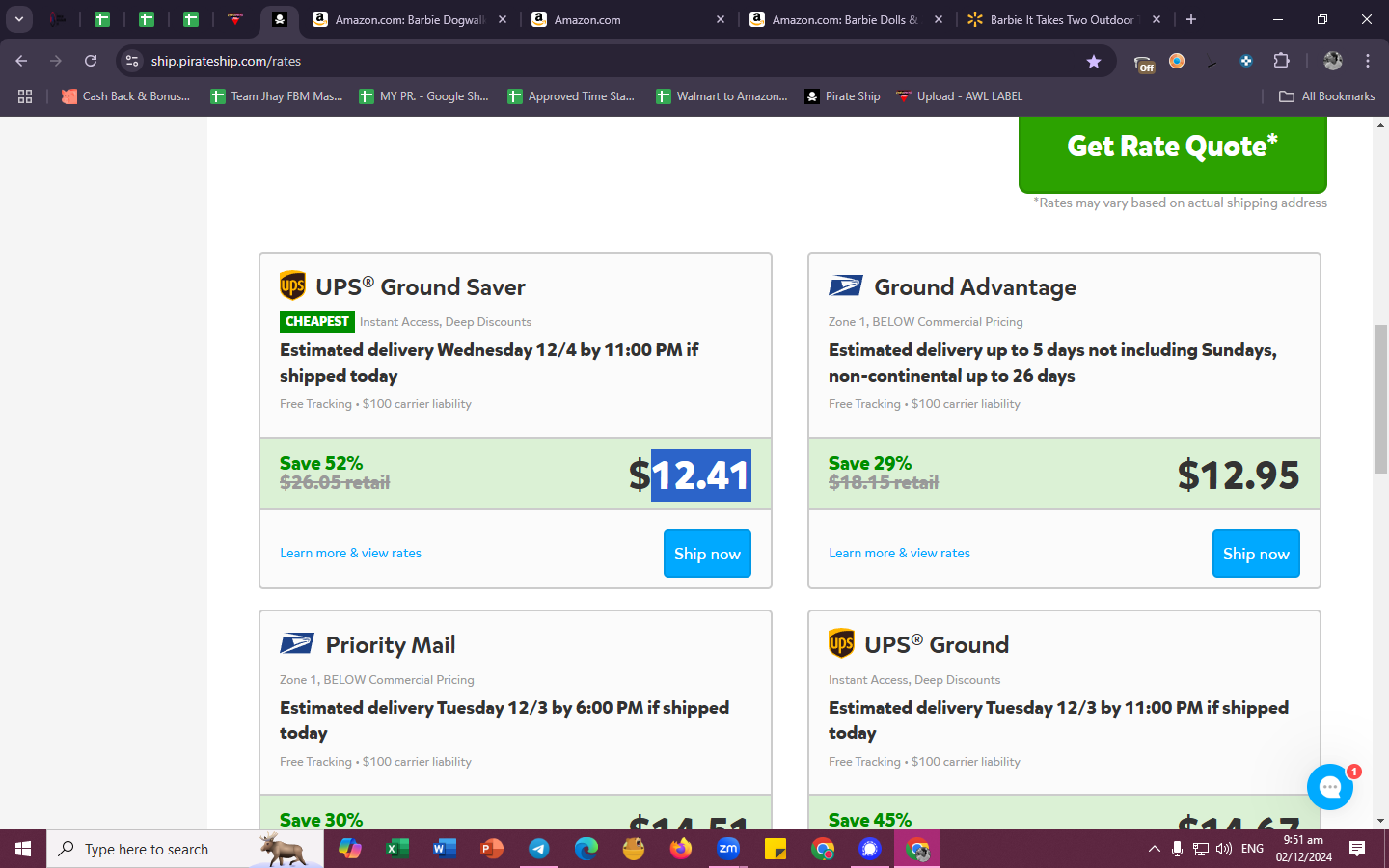Select the active Pirate Ship skull pinned tab

279,19
